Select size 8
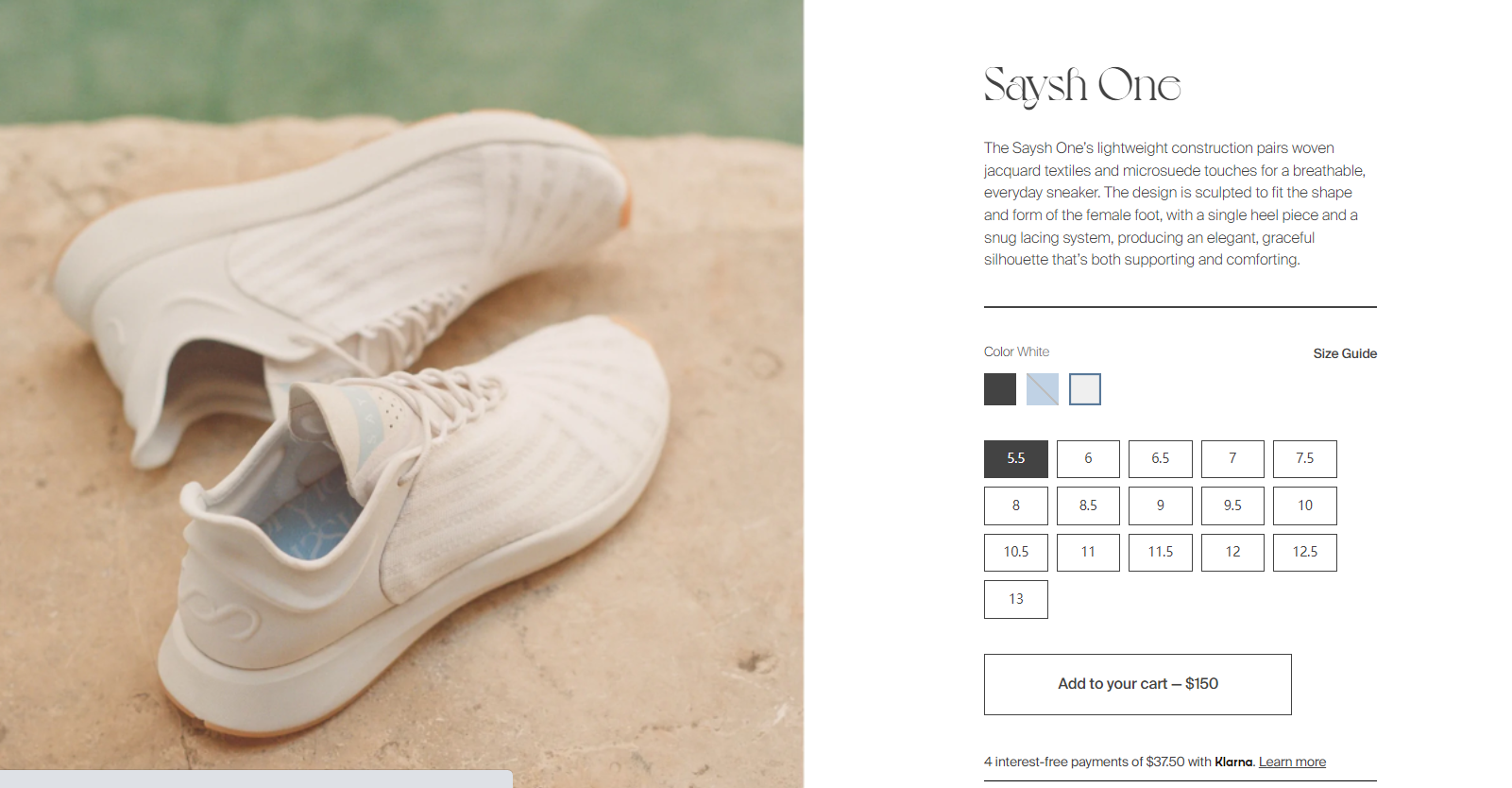The height and width of the screenshot is (788, 1512). coord(1016,505)
